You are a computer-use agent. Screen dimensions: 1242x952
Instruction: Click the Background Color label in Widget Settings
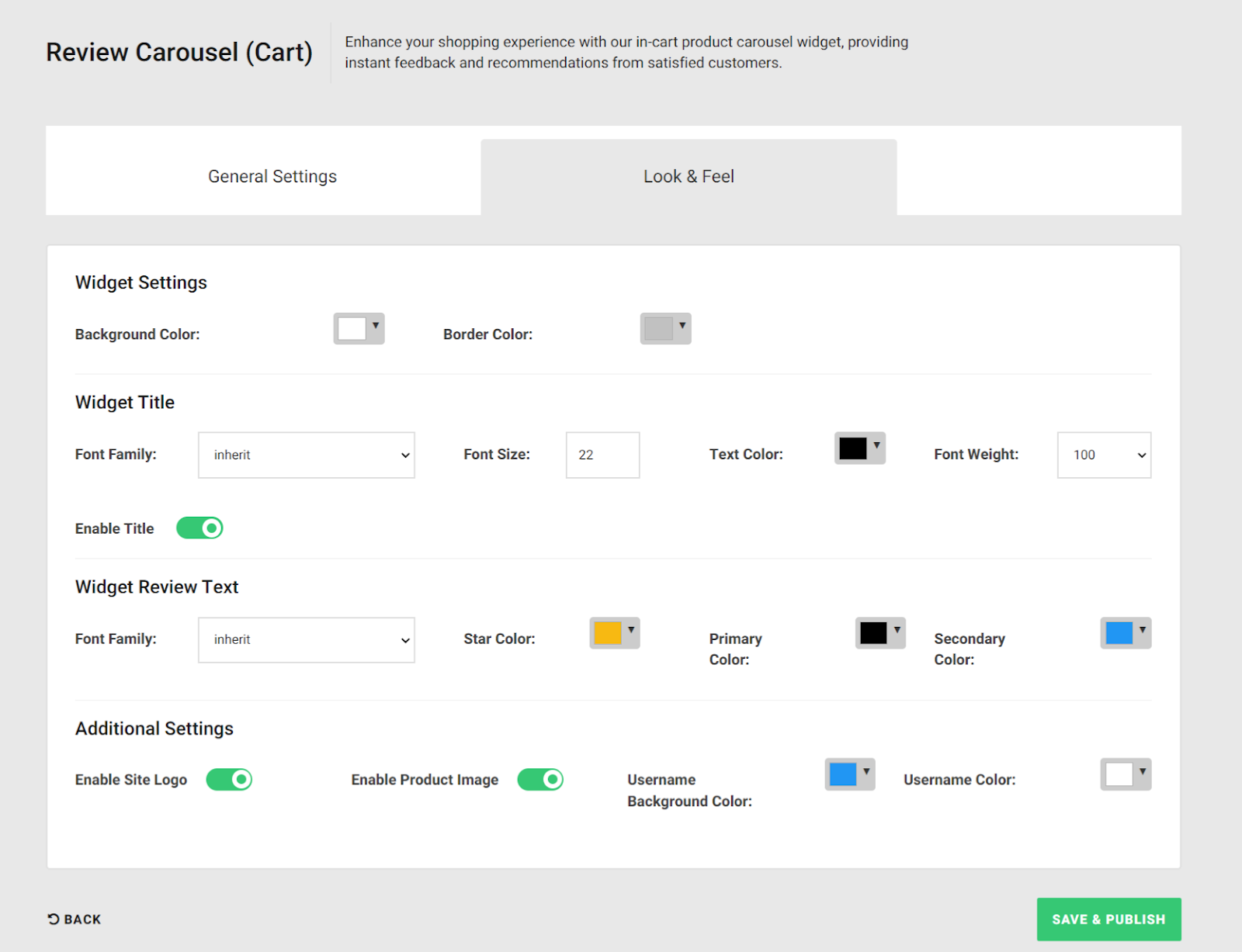click(137, 334)
